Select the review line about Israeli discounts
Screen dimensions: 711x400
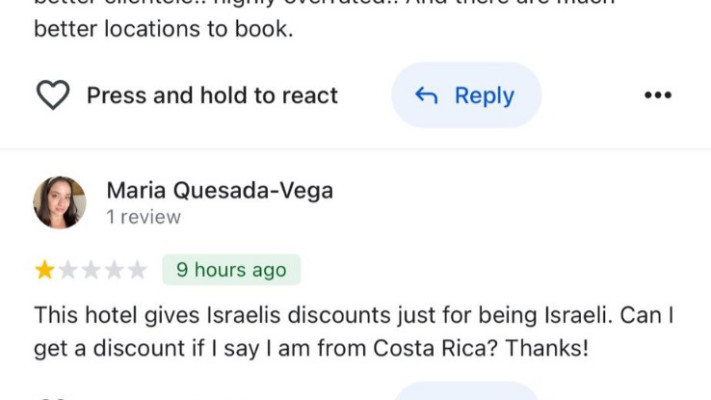354,316
